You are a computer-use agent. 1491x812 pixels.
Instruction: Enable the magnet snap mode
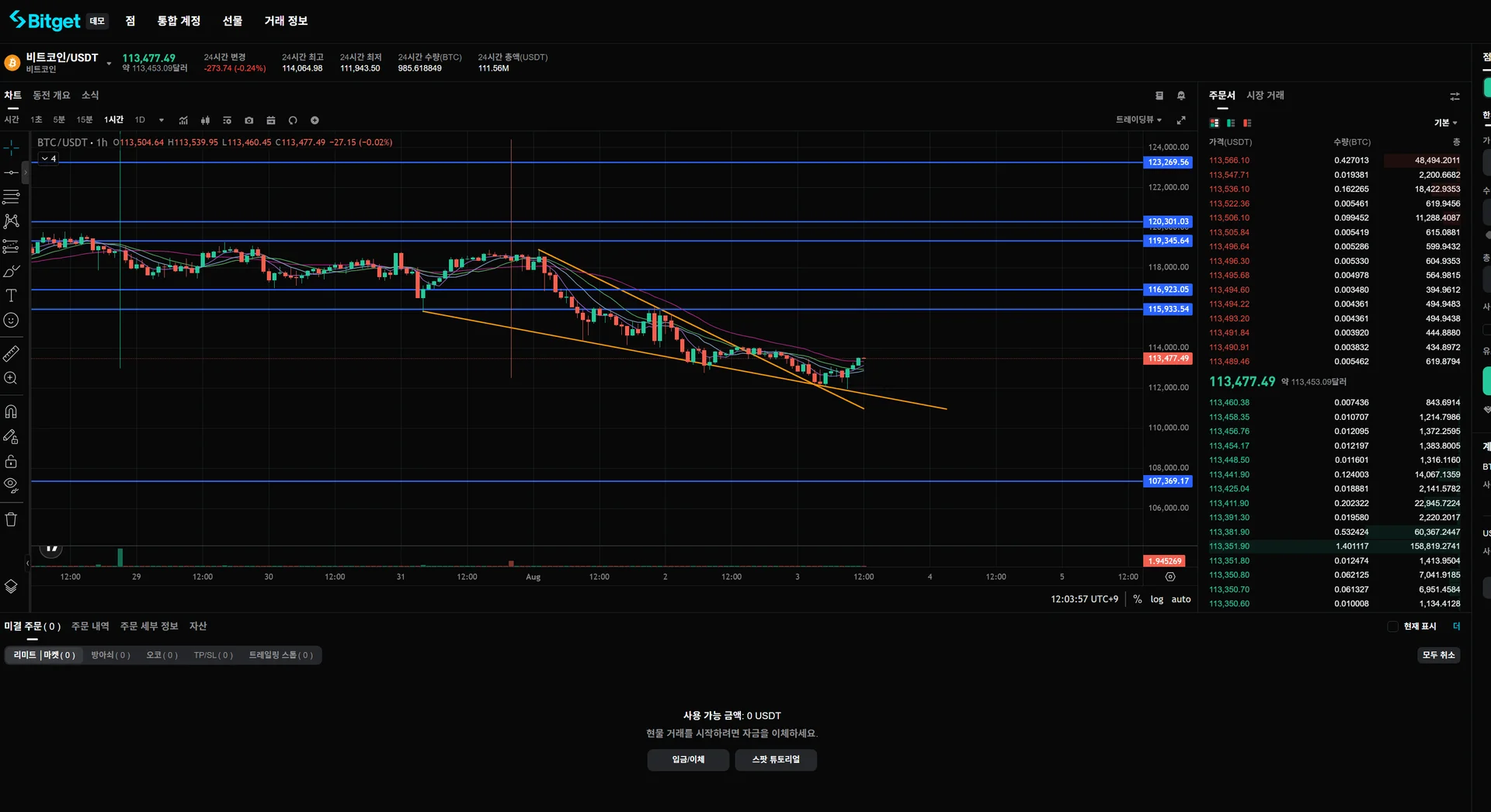pos(11,412)
